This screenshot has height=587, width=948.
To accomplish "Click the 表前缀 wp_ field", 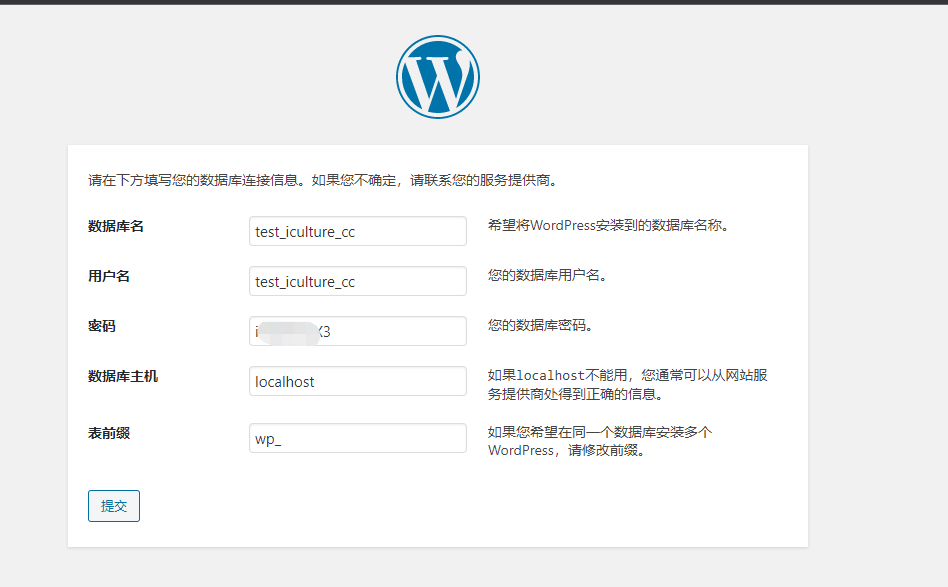I will (x=357, y=438).
